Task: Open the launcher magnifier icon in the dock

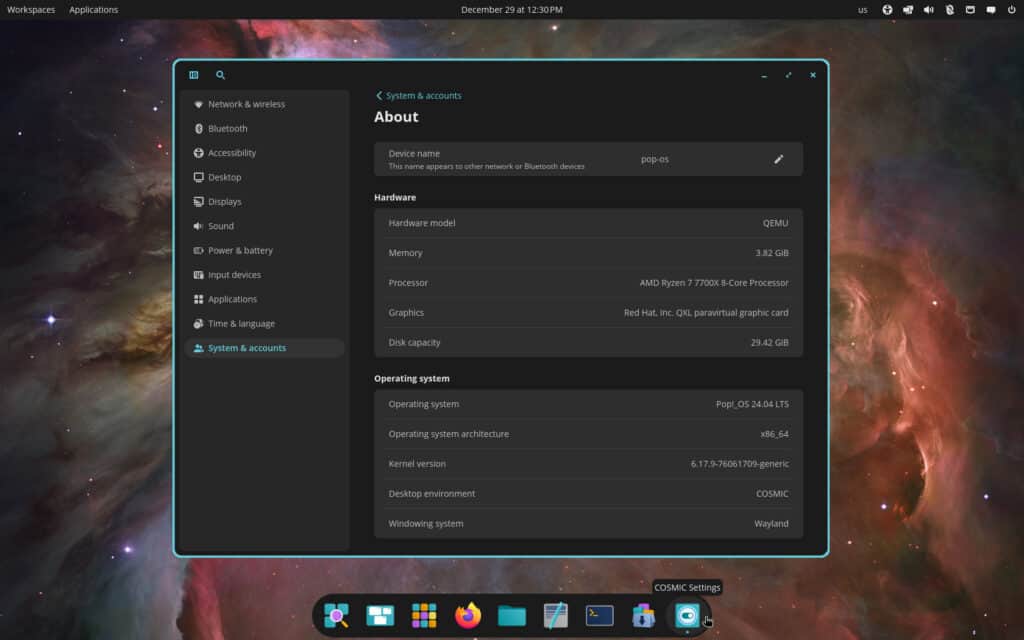Action: coord(337,616)
